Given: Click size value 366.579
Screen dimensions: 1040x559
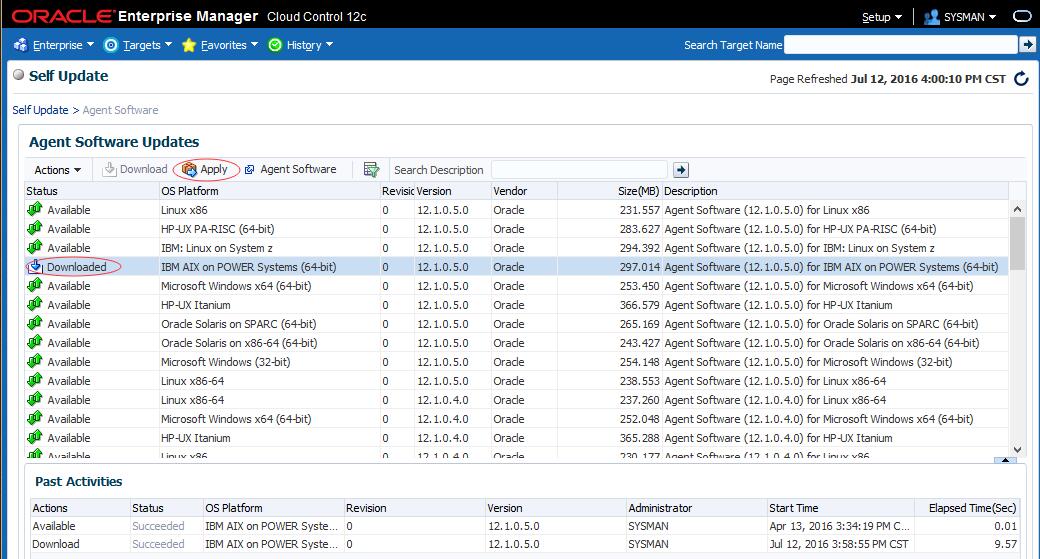Looking at the screenshot, I should coord(639,305).
